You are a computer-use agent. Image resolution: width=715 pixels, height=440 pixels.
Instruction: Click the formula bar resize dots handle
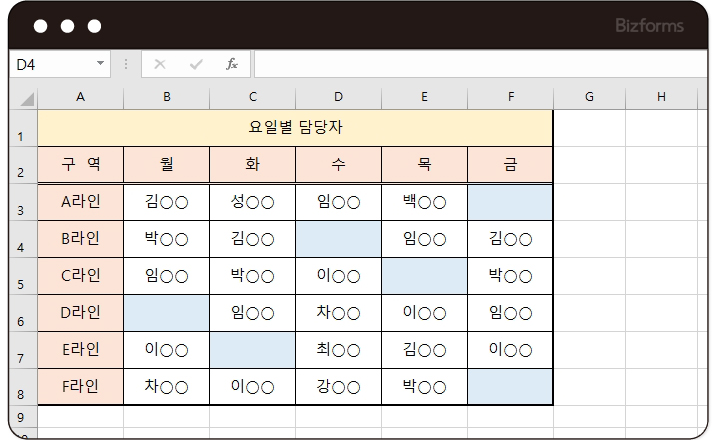tap(126, 64)
